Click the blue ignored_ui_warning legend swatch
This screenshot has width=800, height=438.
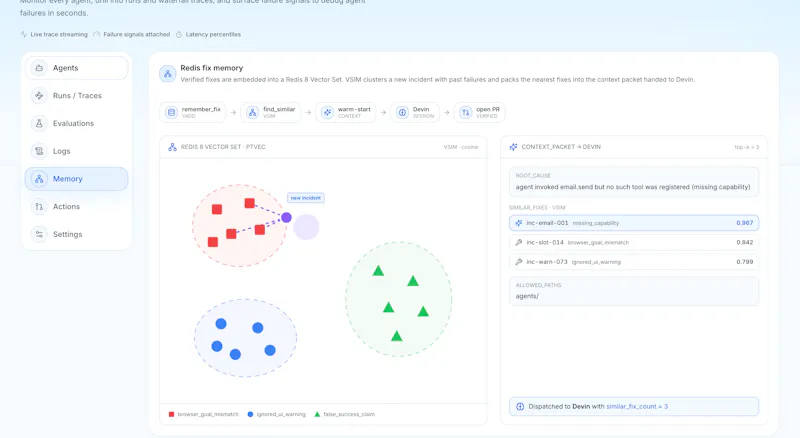(250, 415)
